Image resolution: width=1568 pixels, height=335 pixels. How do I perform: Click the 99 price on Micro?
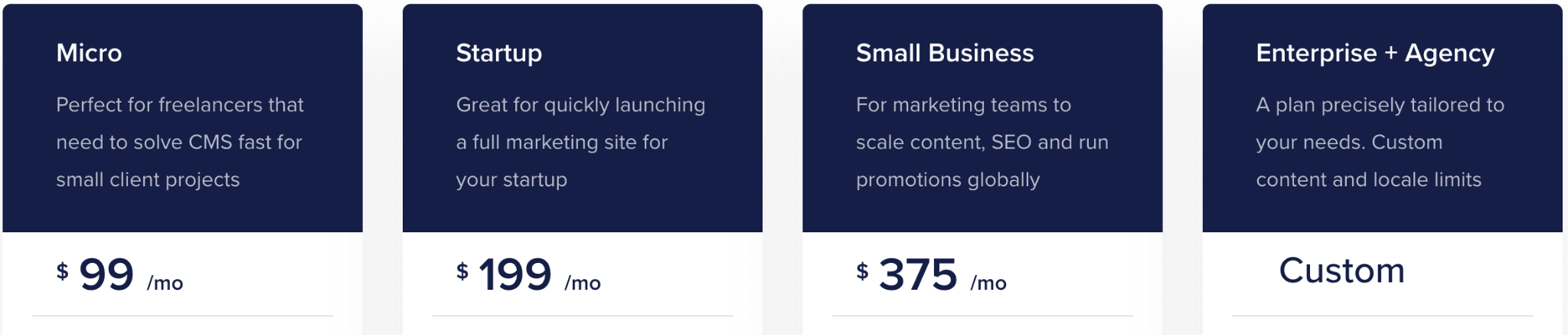pos(106,274)
